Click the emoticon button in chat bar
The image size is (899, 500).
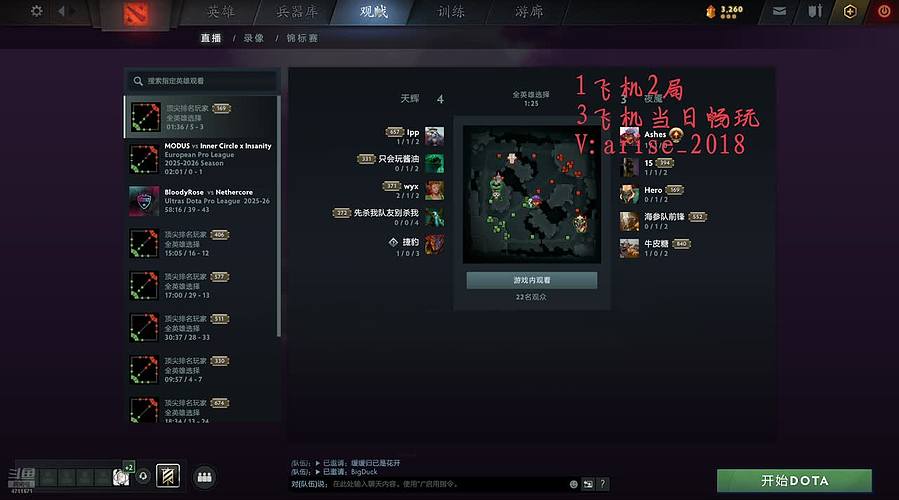[x=573, y=484]
